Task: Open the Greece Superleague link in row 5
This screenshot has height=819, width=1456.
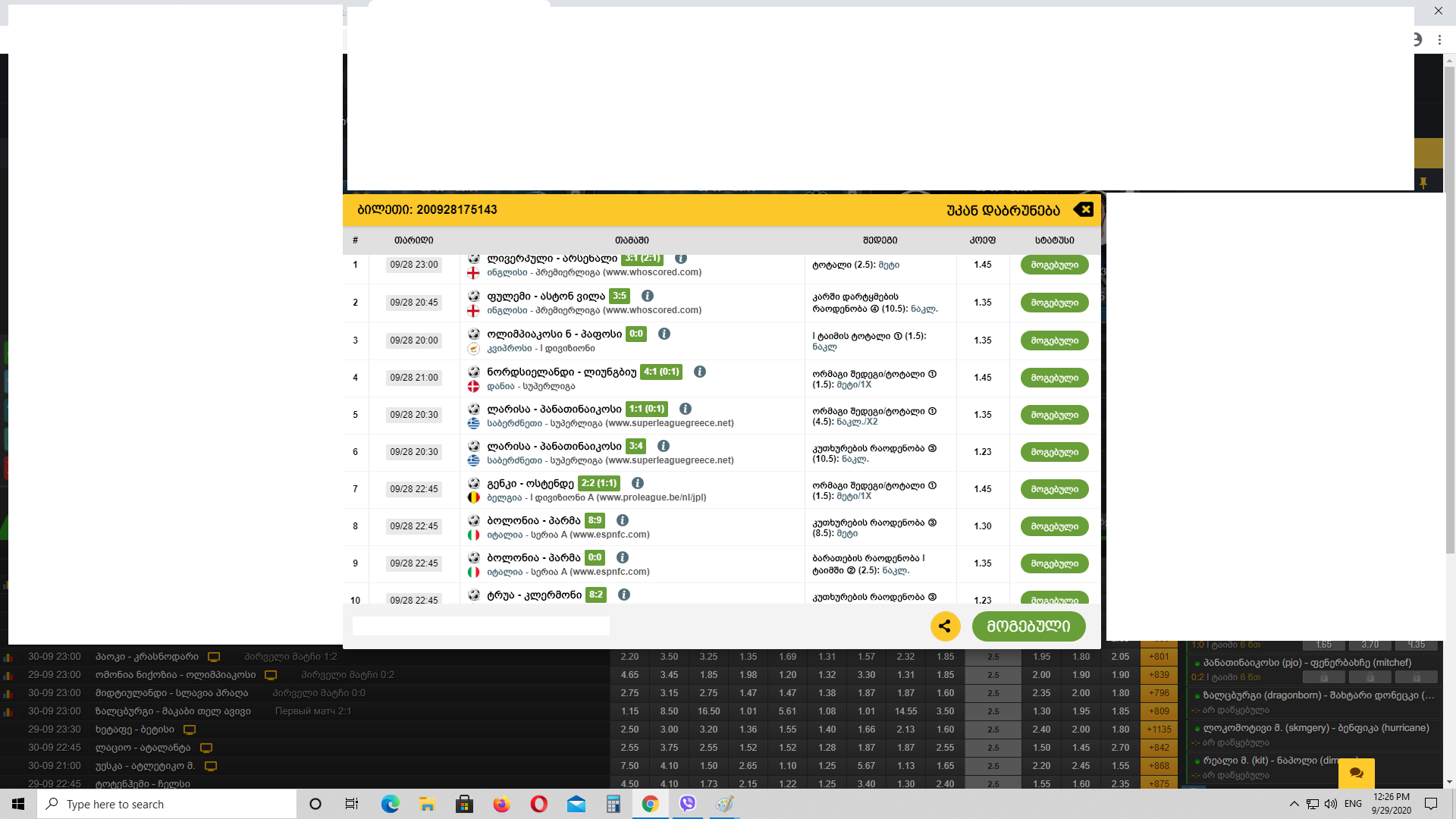Action: (x=514, y=423)
